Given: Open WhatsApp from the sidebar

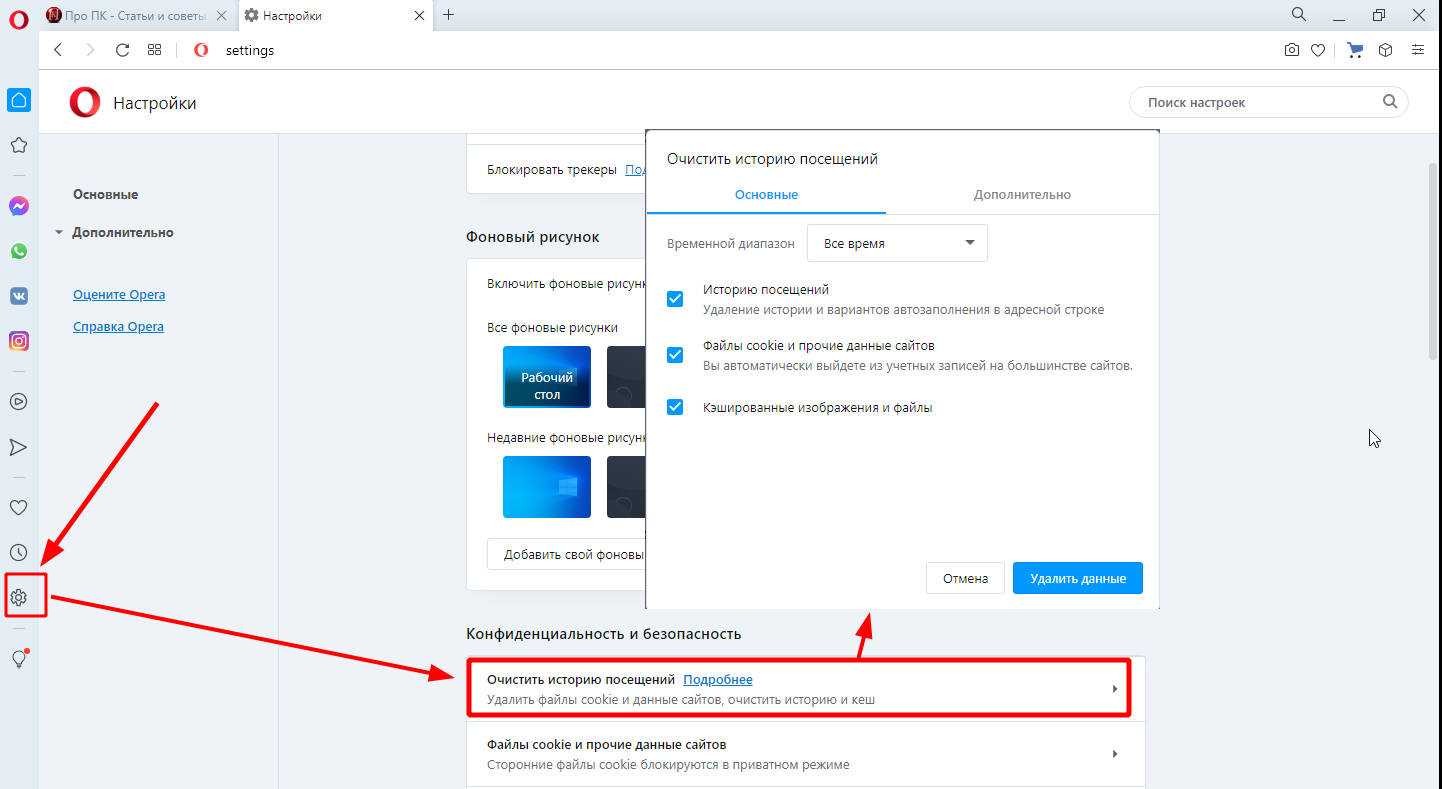Looking at the screenshot, I should pyautogui.click(x=18, y=251).
